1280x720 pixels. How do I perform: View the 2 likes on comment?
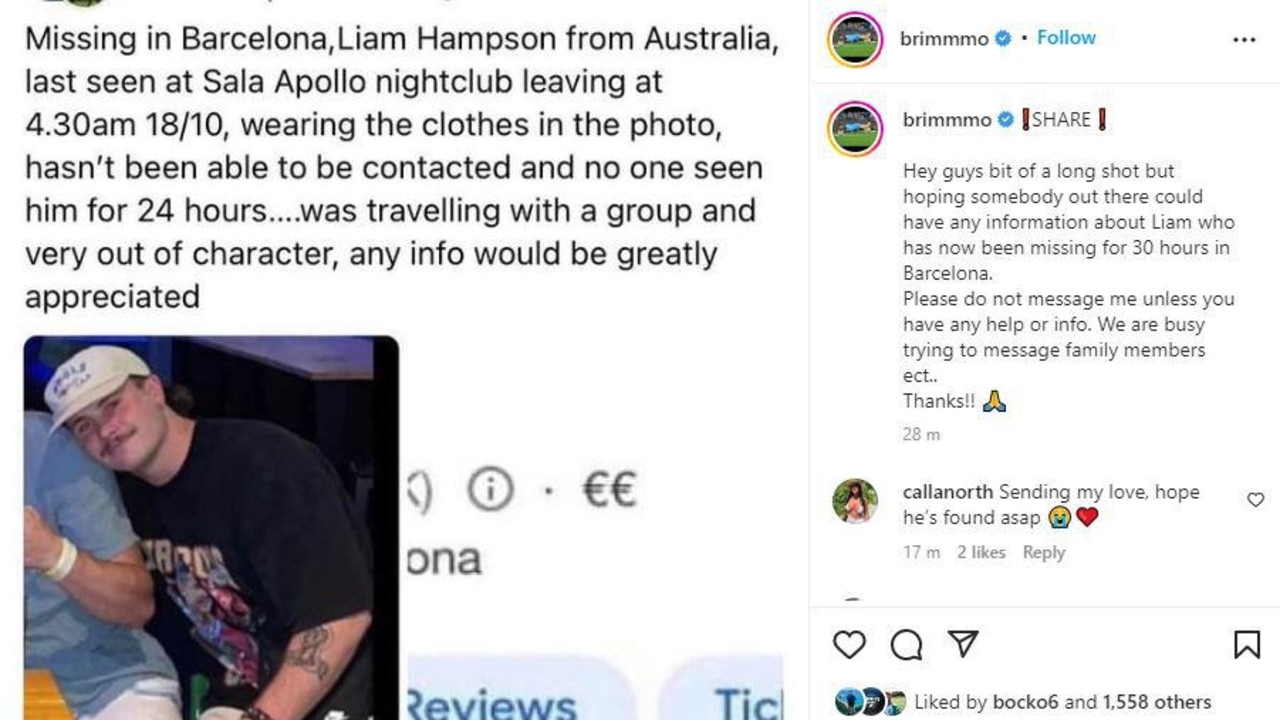pyautogui.click(x=981, y=552)
